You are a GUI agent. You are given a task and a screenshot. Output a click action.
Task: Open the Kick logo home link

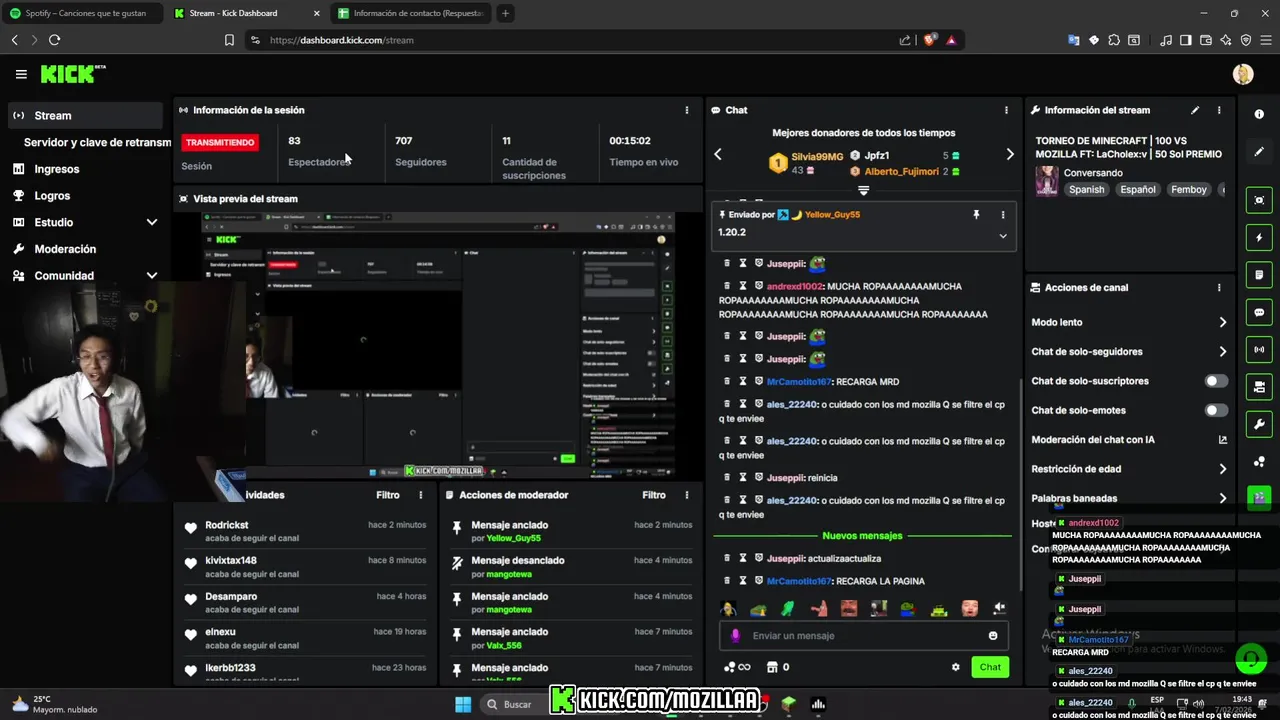(73, 74)
